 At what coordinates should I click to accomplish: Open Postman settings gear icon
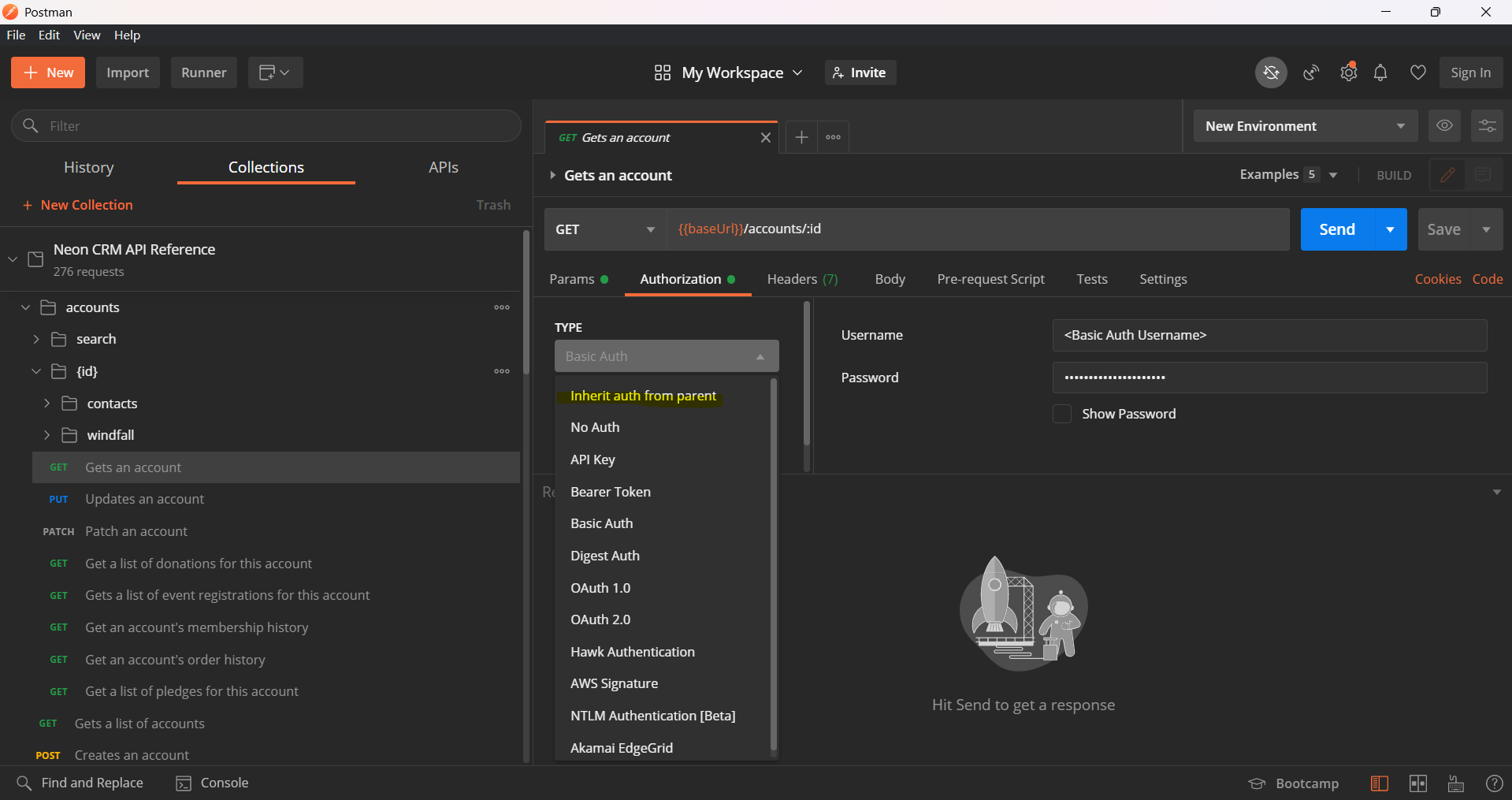pyautogui.click(x=1349, y=73)
